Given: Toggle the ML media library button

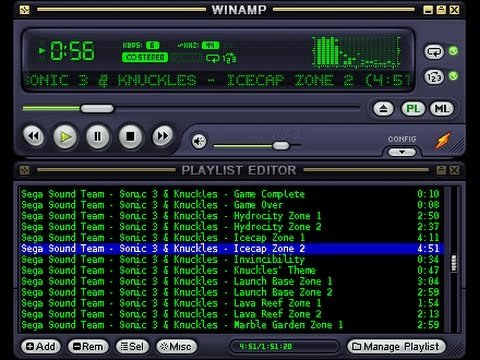Looking at the screenshot, I should 442,109.
